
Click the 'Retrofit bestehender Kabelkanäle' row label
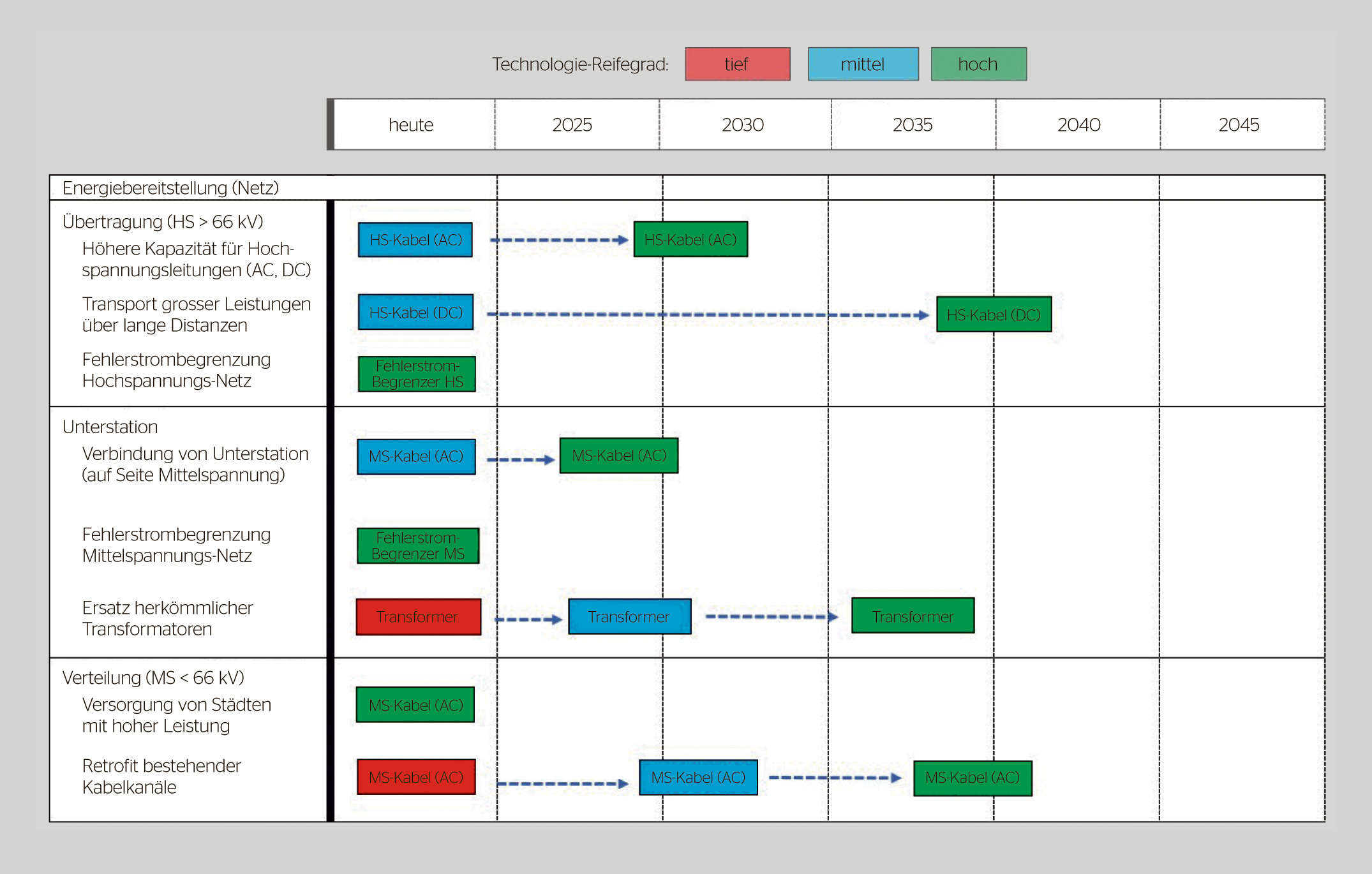pos(161,776)
